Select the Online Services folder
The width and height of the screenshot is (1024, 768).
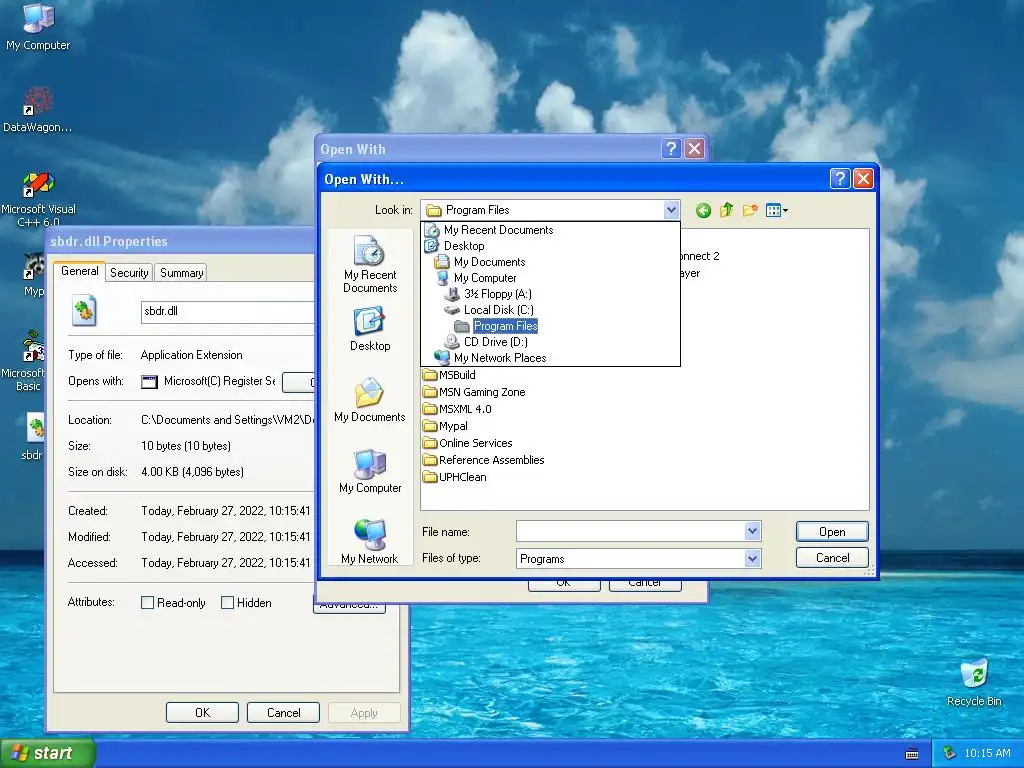coord(467,443)
